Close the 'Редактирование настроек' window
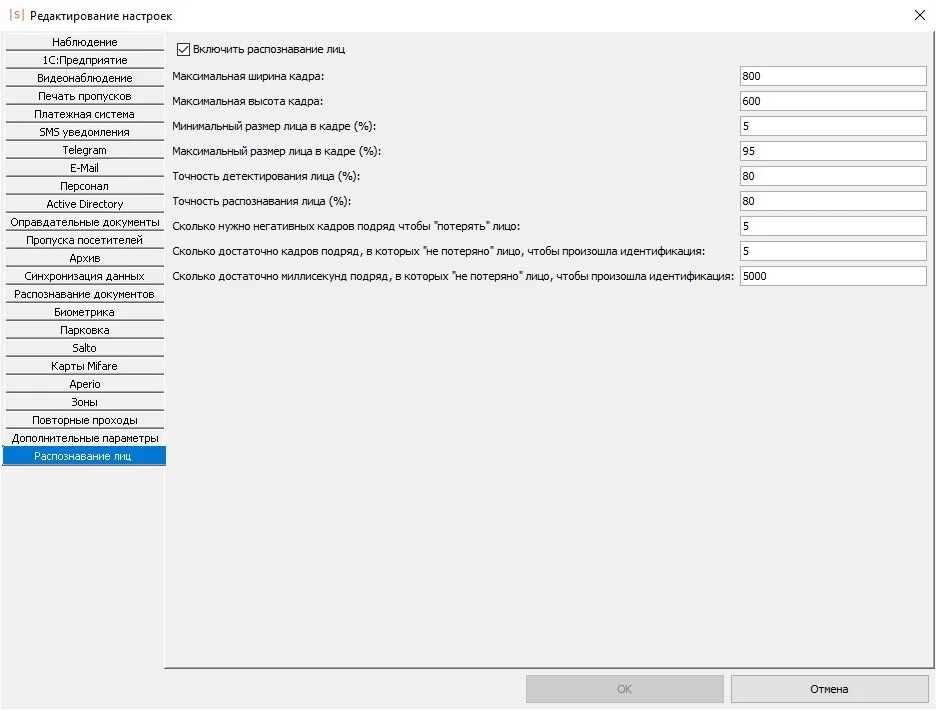 [x=919, y=15]
